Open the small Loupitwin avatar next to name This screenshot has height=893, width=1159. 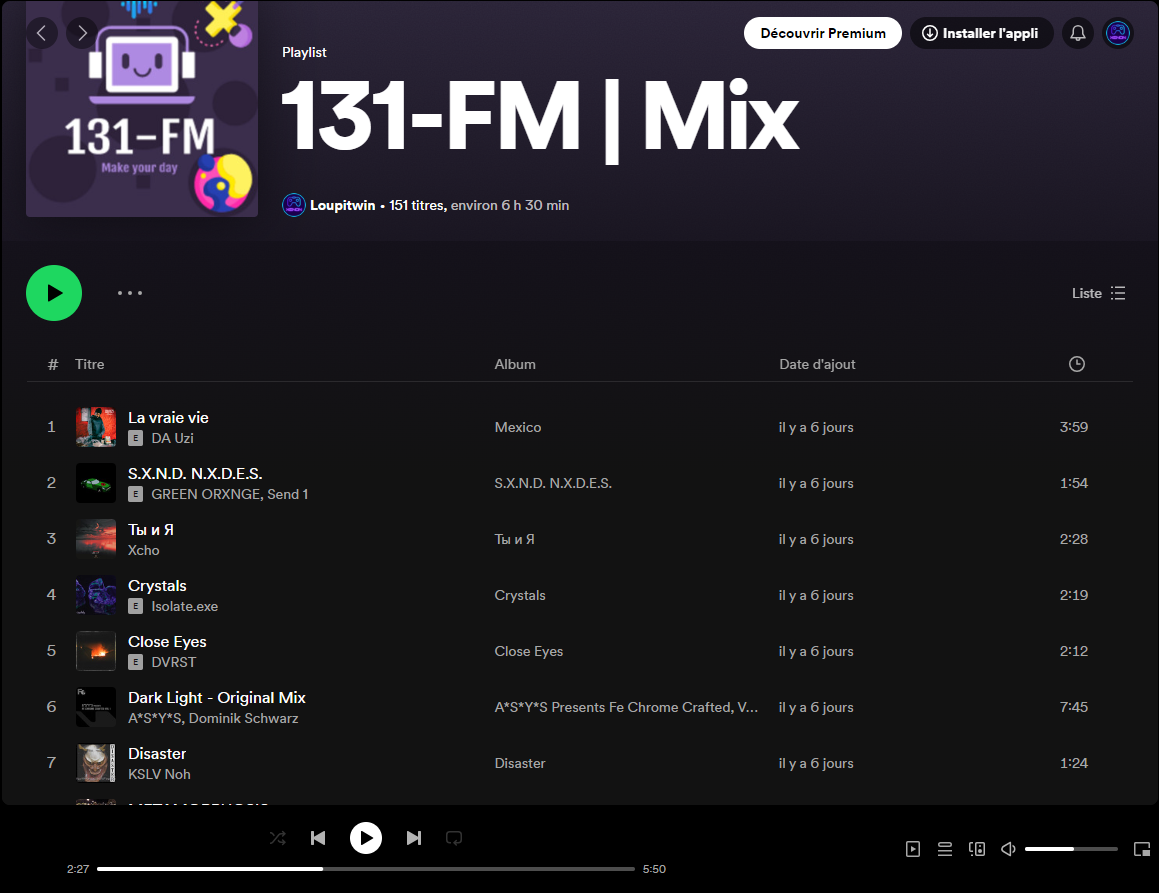293,205
